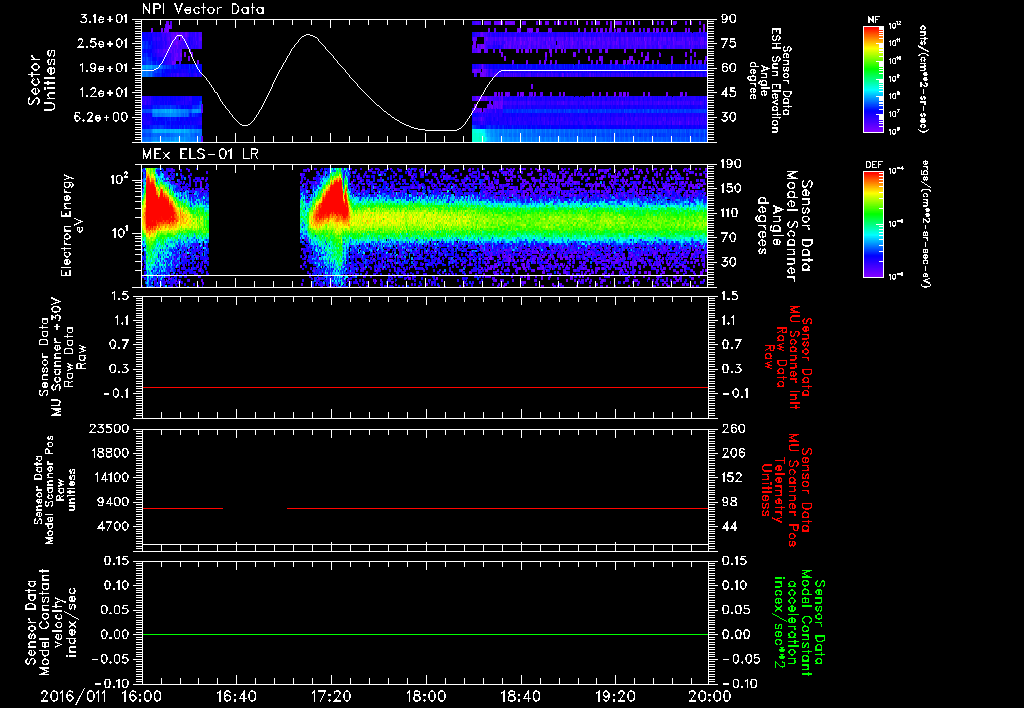Click the "18:40" time axis label
This screenshot has height=708, width=1024.
click(520, 696)
